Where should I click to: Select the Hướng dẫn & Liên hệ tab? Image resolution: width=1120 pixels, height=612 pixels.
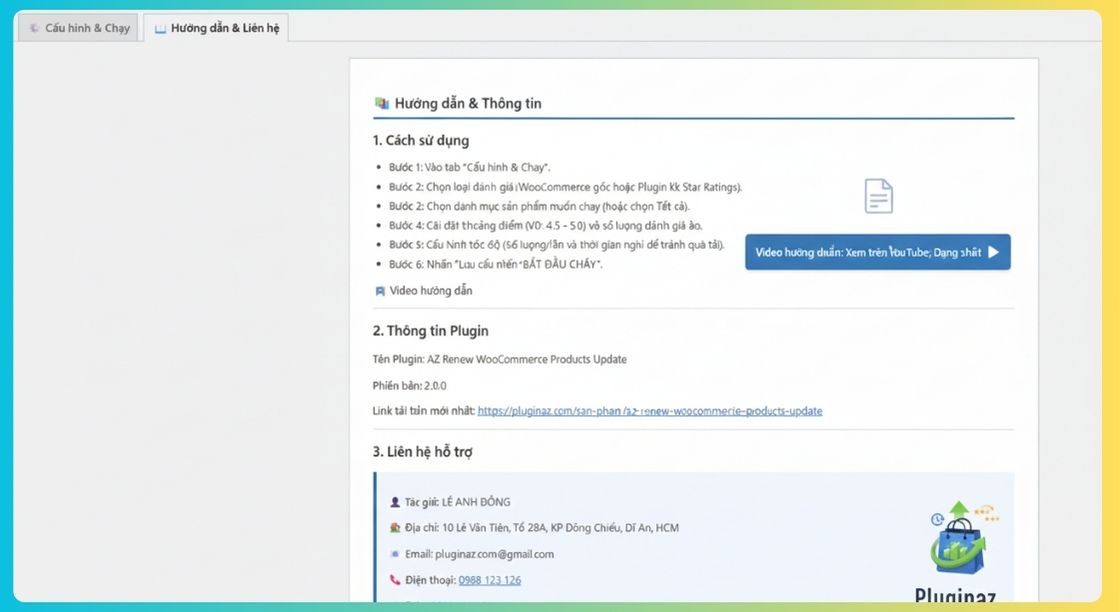[216, 27]
